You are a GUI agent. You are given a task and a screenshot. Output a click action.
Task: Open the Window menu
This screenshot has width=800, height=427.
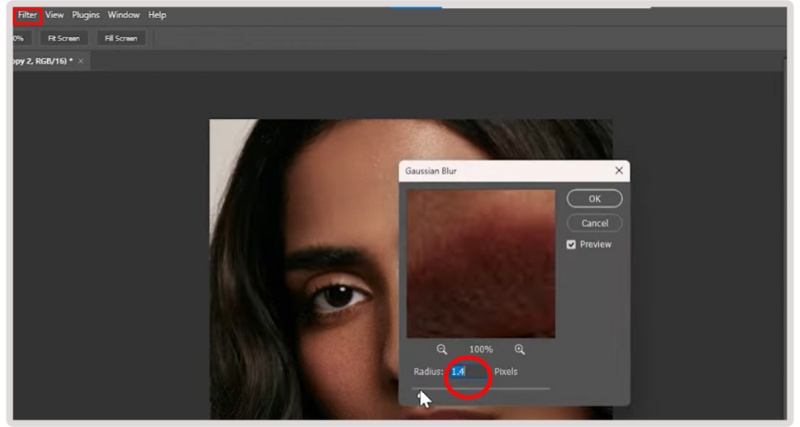pos(123,15)
